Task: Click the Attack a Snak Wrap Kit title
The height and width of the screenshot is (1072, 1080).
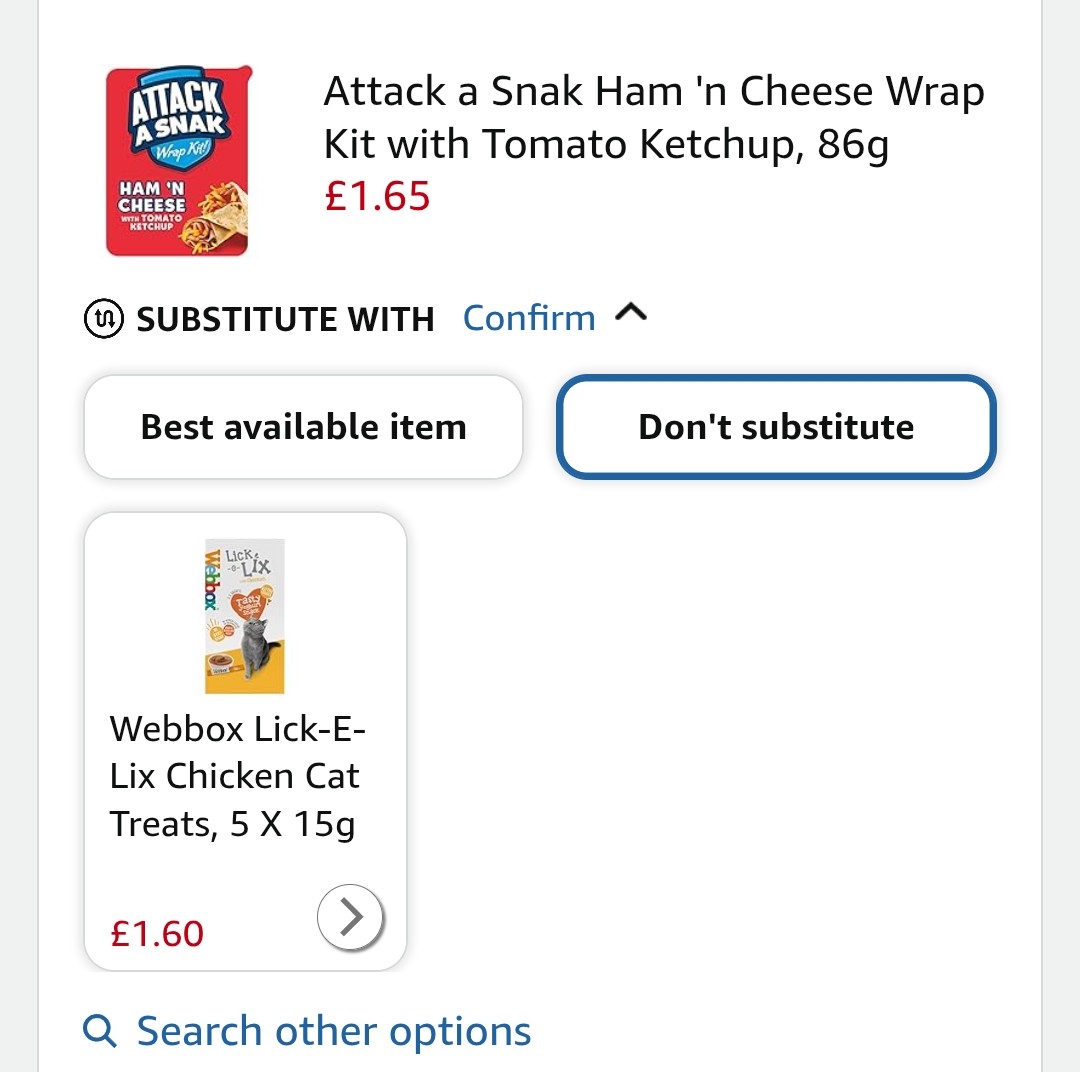Action: point(654,118)
